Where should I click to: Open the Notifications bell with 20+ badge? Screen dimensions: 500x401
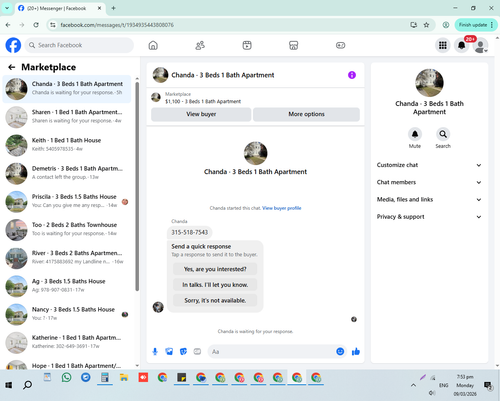pos(462,45)
